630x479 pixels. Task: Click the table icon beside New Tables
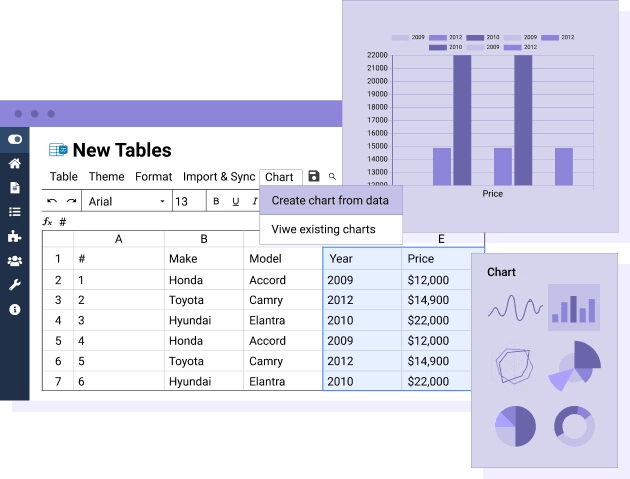coord(58,149)
